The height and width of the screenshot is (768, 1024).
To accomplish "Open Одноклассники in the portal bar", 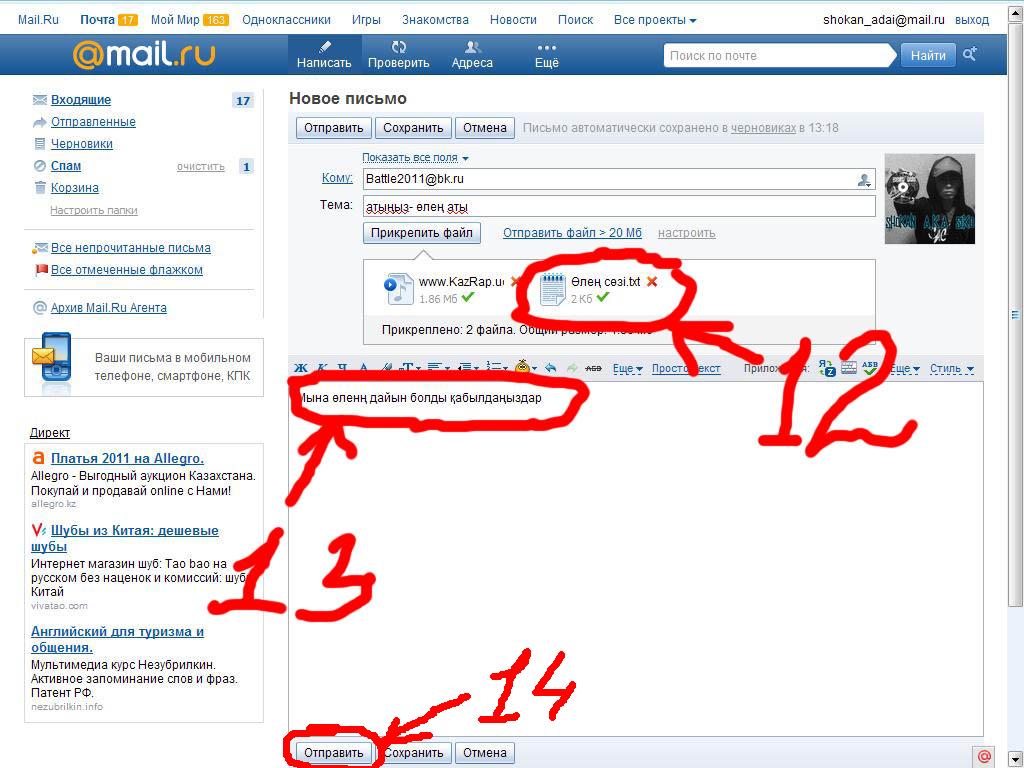I will (287, 20).
